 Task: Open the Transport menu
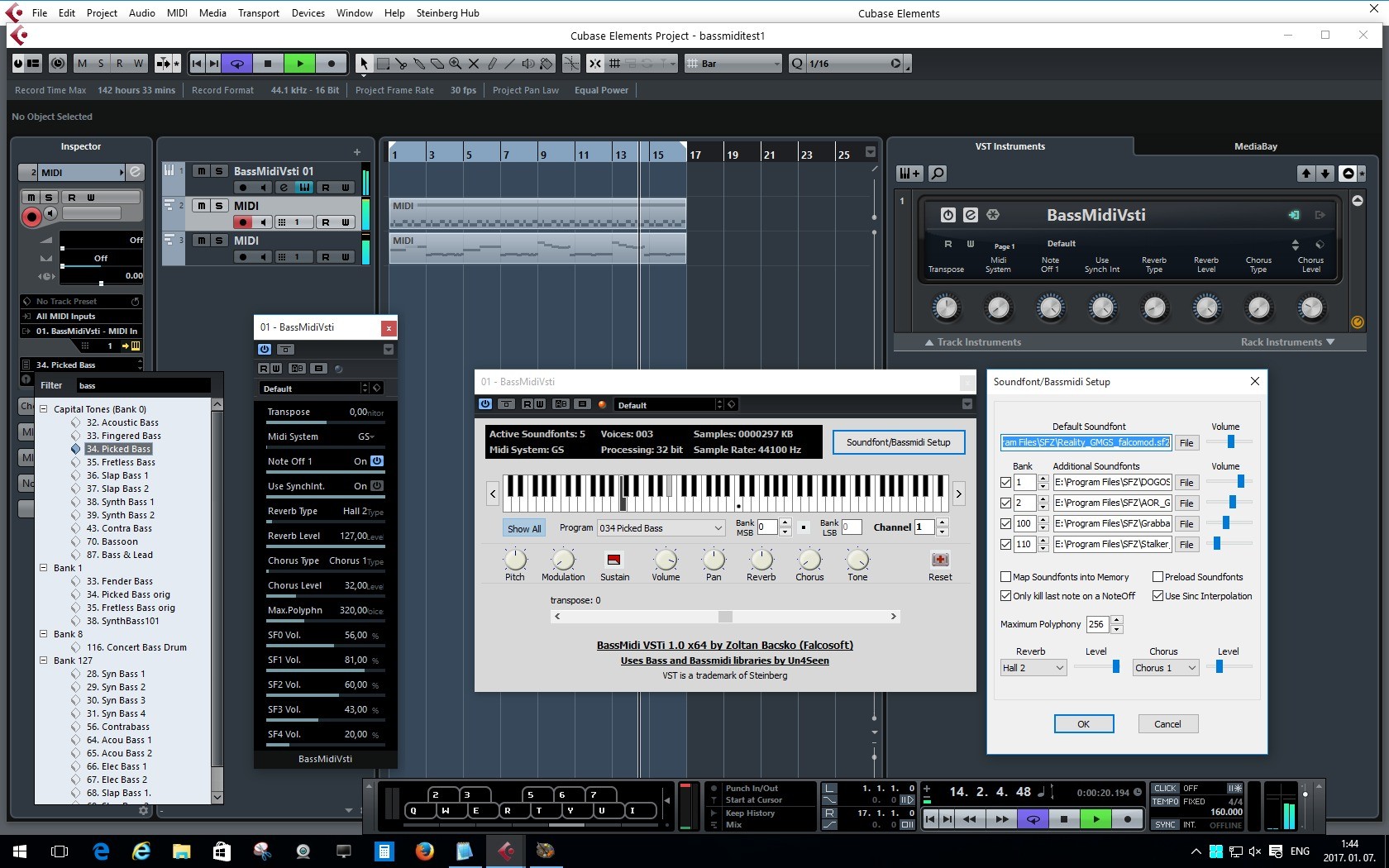(x=259, y=13)
